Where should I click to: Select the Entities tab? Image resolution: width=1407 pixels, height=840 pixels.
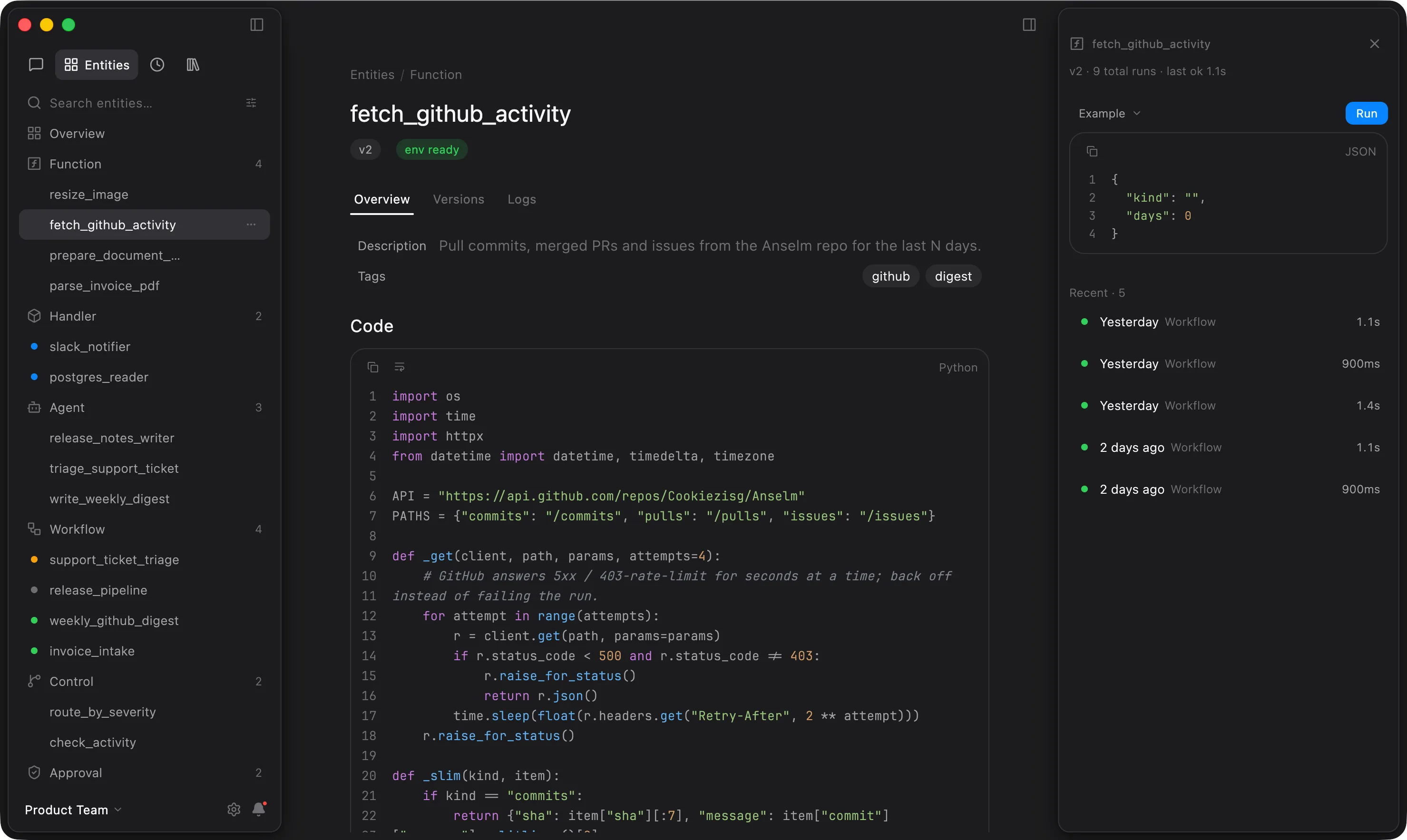[97, 65]
